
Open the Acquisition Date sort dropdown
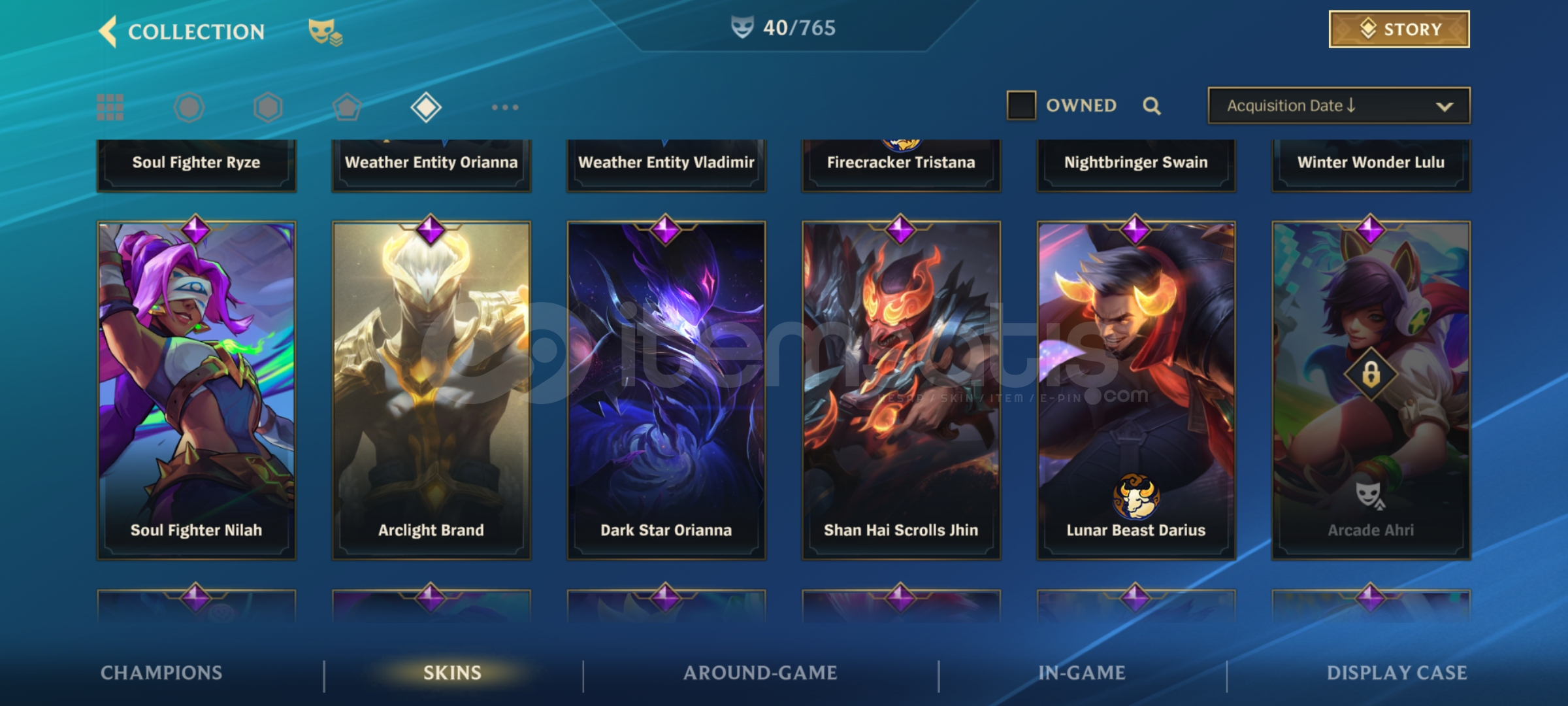point(1339,105)
